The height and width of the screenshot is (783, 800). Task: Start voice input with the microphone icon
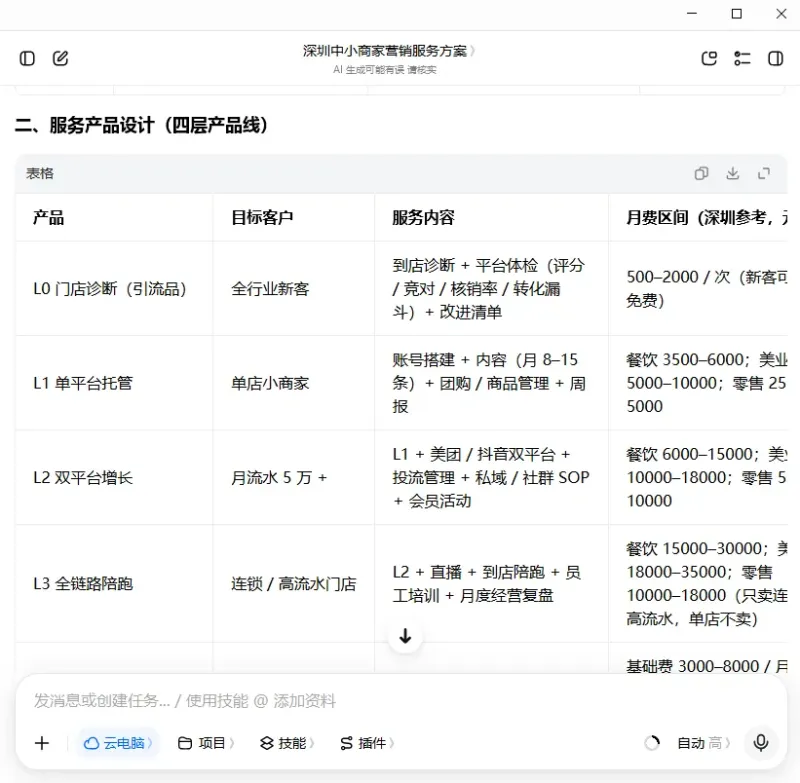pyautogui.click(x=761, y=743)
